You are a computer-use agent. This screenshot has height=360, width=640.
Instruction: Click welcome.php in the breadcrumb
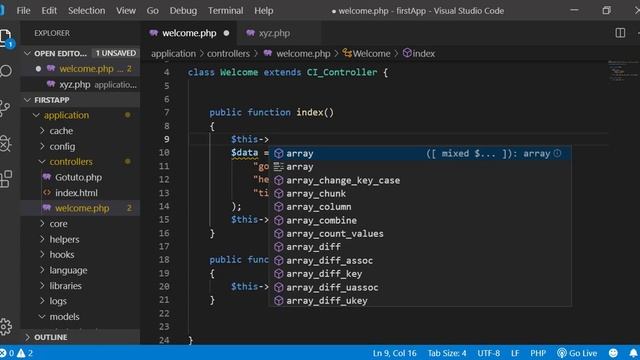(x=303, y=53)
